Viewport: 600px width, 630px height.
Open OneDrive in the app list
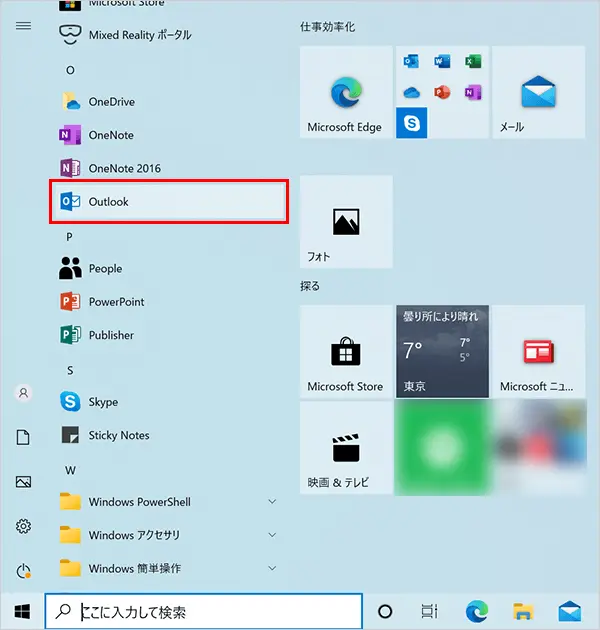(x=169, y=102)
